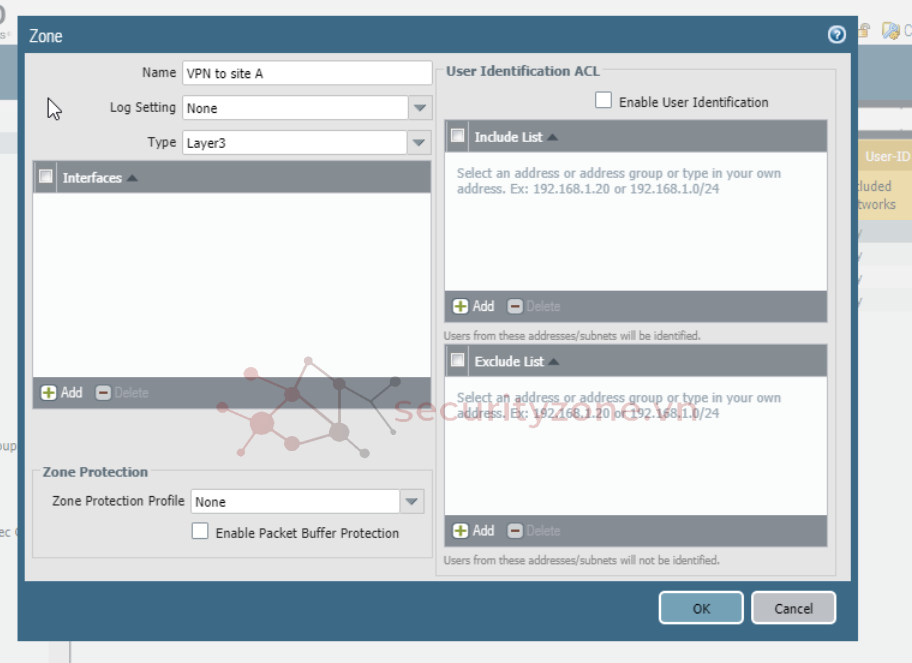Viewport: 912px width, 663px height.
Task: Open the Log Setting dropdown
Action: pos(420,108)
